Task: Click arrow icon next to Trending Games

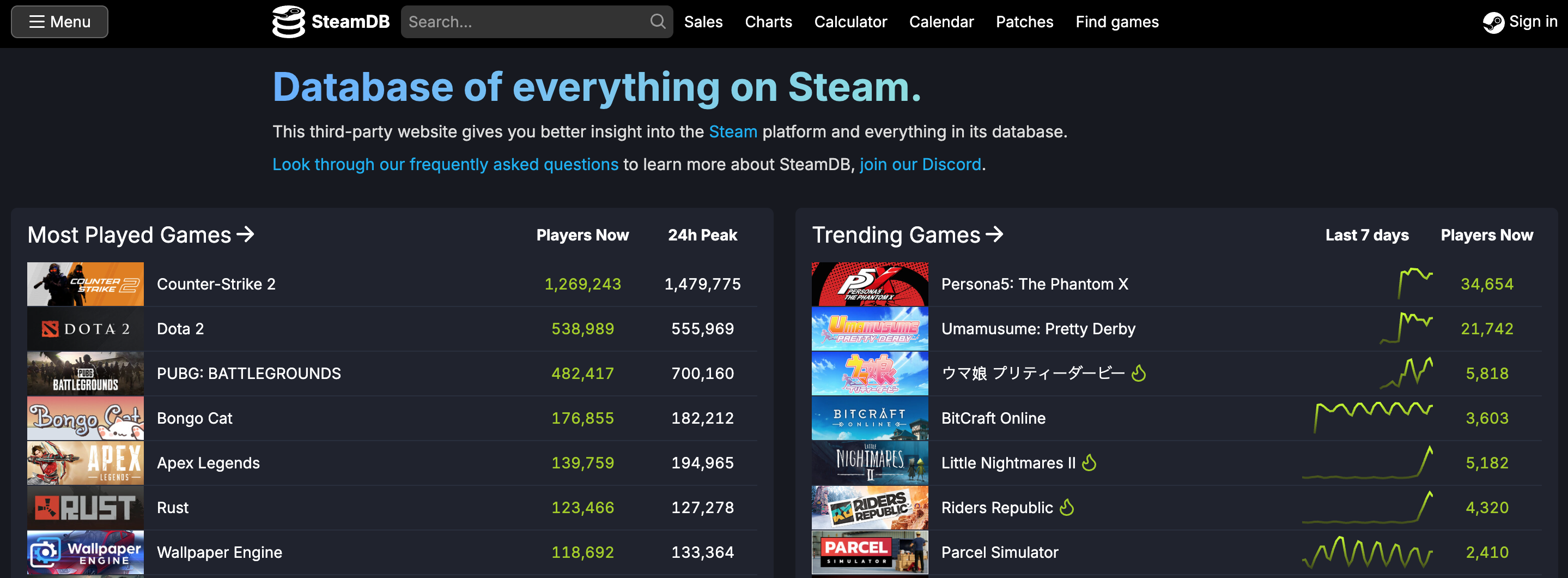Action: tap(994, 234)
